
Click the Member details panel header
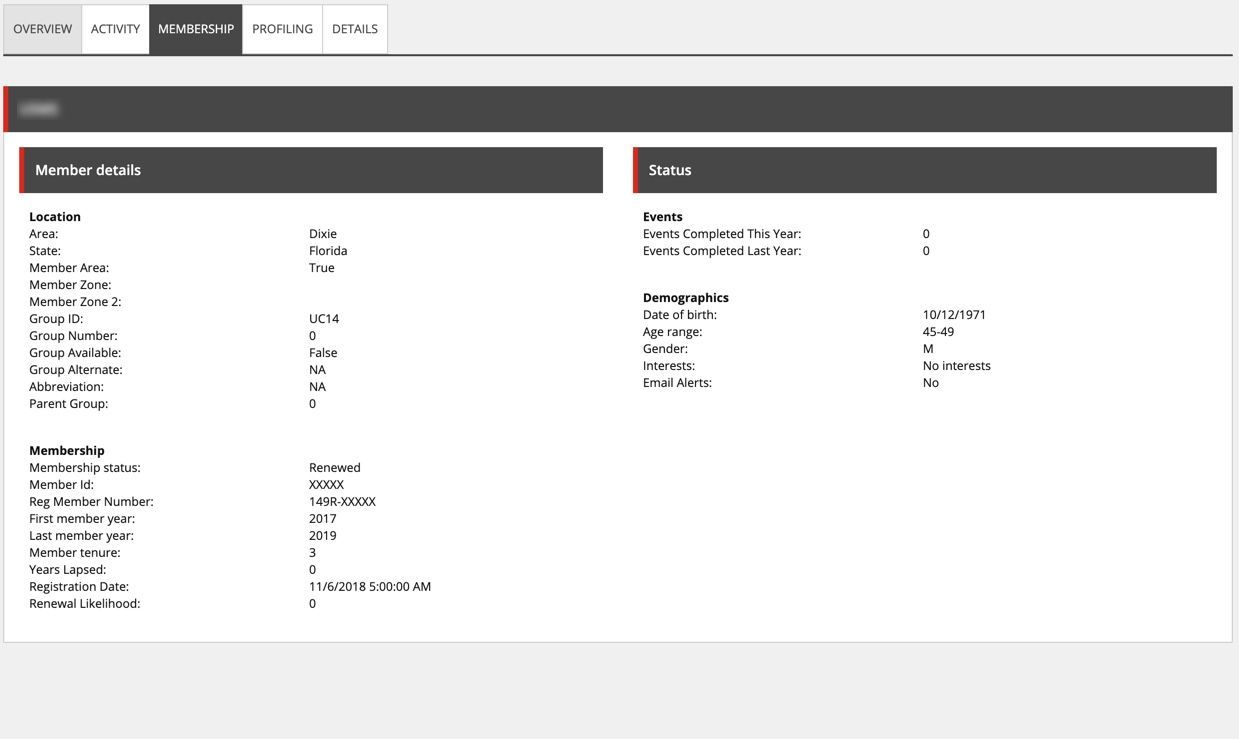pyautogui.click(x=87, y=169)
